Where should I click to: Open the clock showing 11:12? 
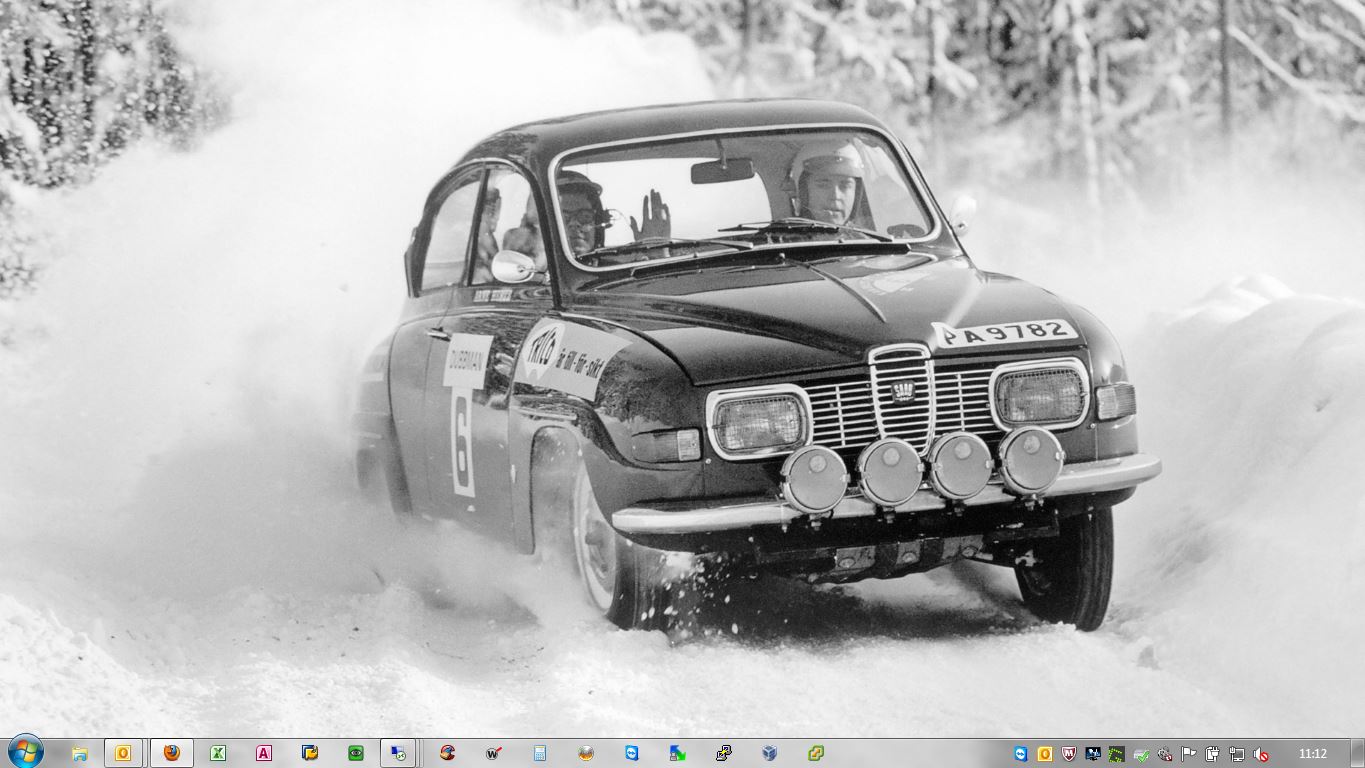click(x=1313, y=754)
